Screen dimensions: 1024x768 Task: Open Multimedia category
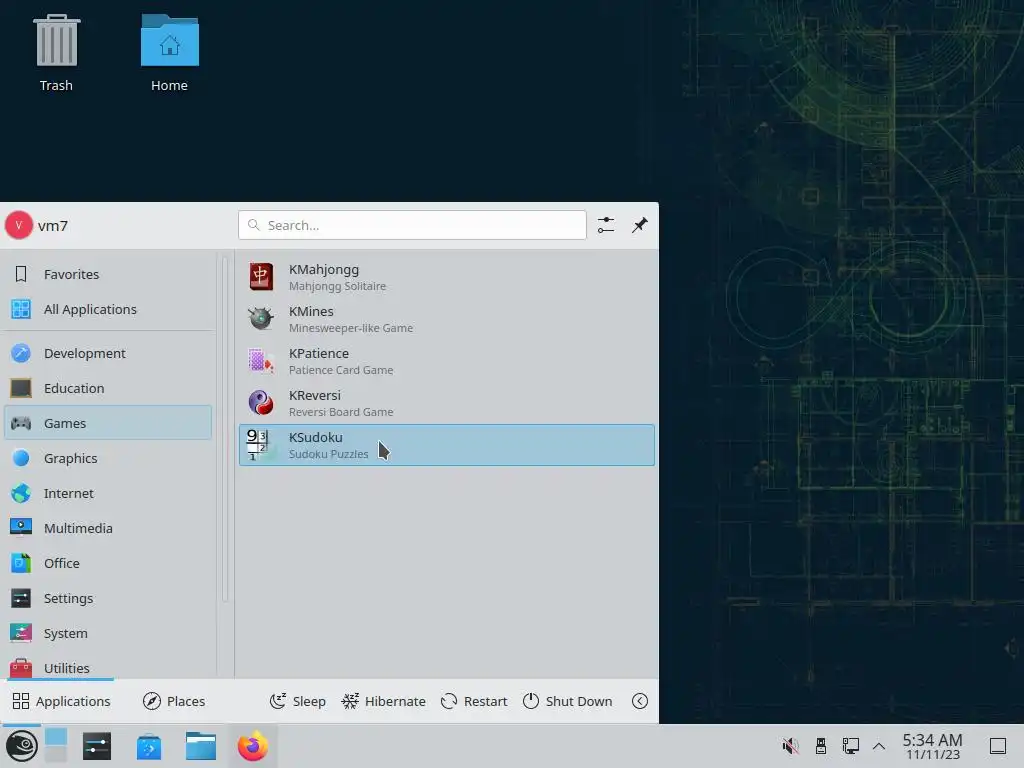click(x=108, y=528)
